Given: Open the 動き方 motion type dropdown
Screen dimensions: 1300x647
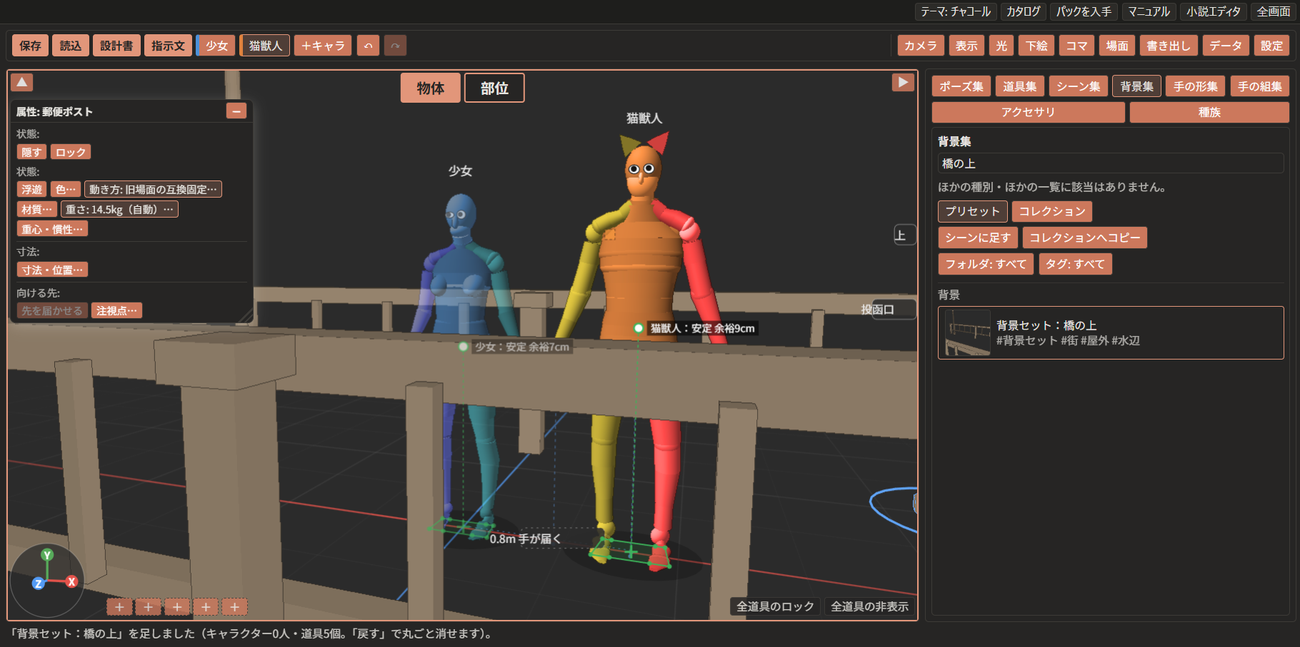Looking at the screenshot, I should point(153,188).
